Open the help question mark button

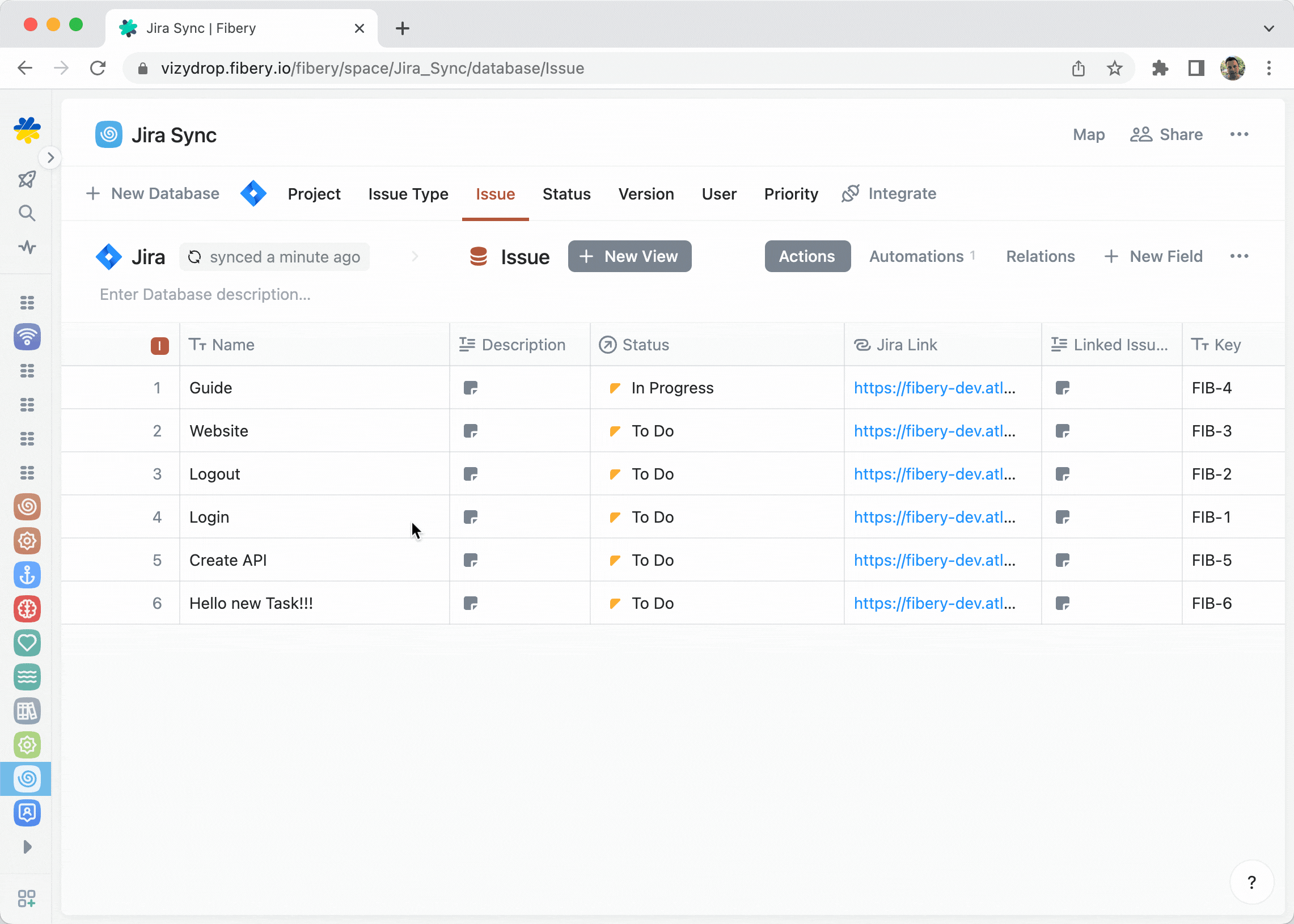pos(1251,883)
